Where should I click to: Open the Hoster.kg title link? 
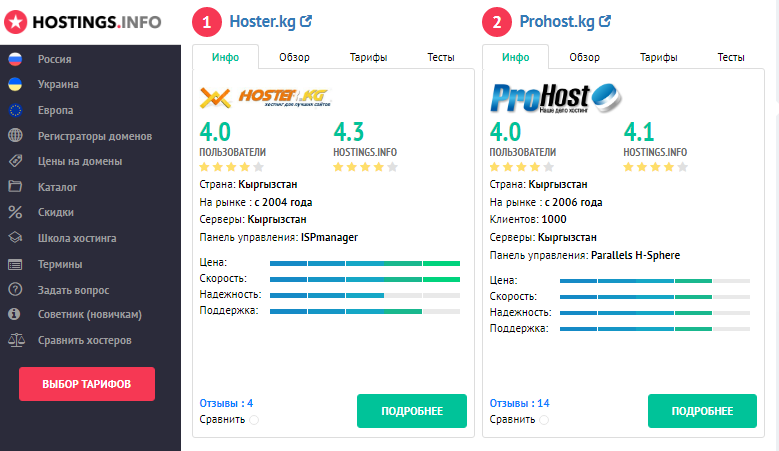(262, 21)
